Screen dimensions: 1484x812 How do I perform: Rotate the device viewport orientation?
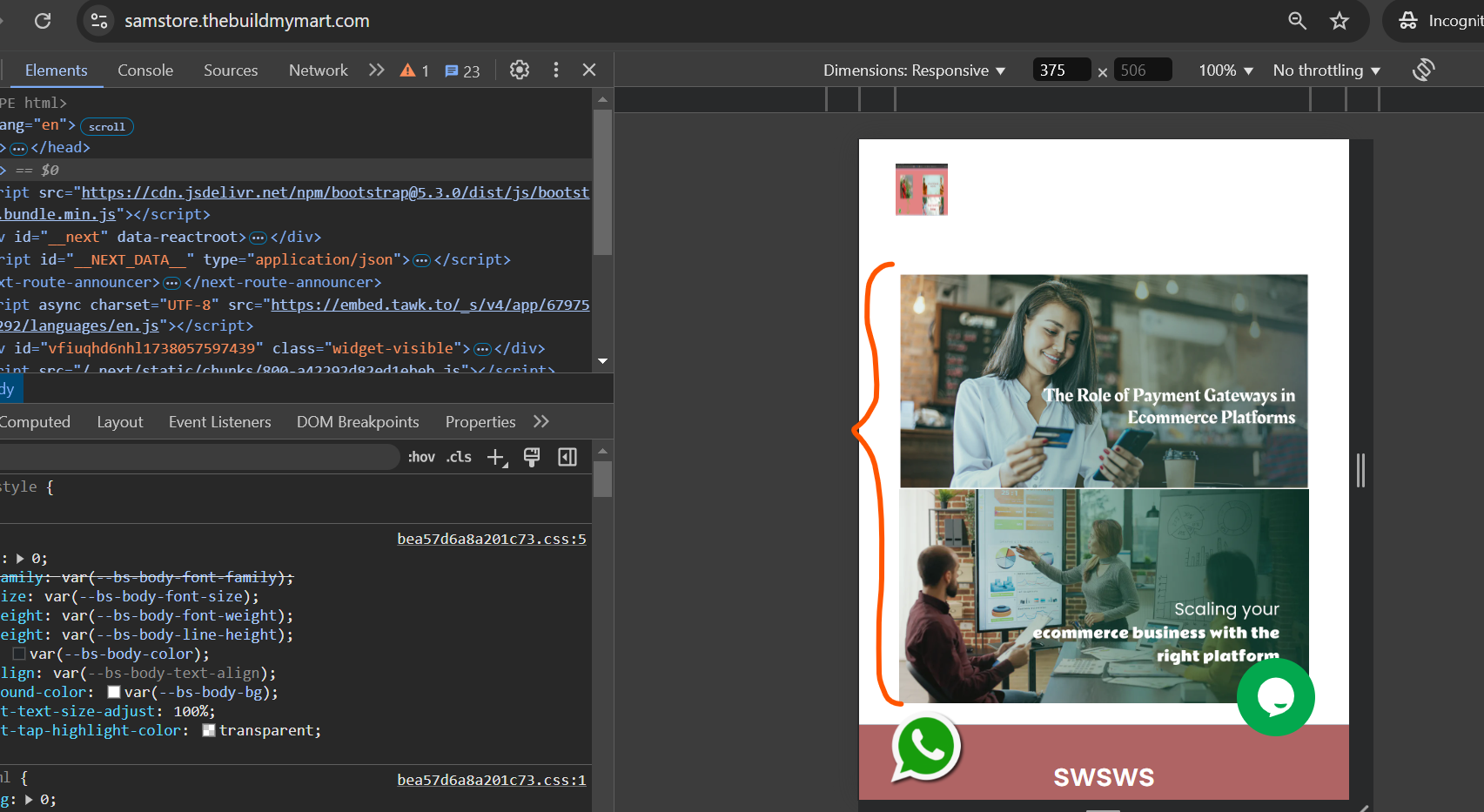click(x=1423, y=70)
